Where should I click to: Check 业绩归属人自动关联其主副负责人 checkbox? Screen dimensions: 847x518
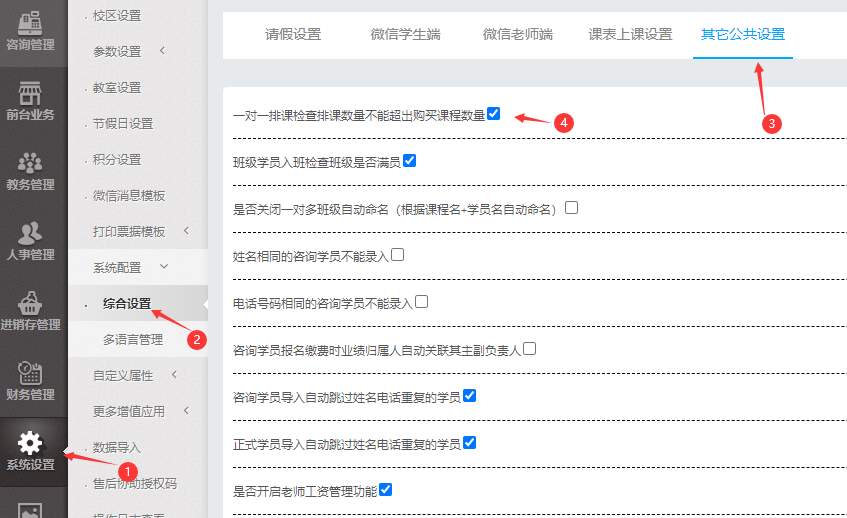point(529,348)
